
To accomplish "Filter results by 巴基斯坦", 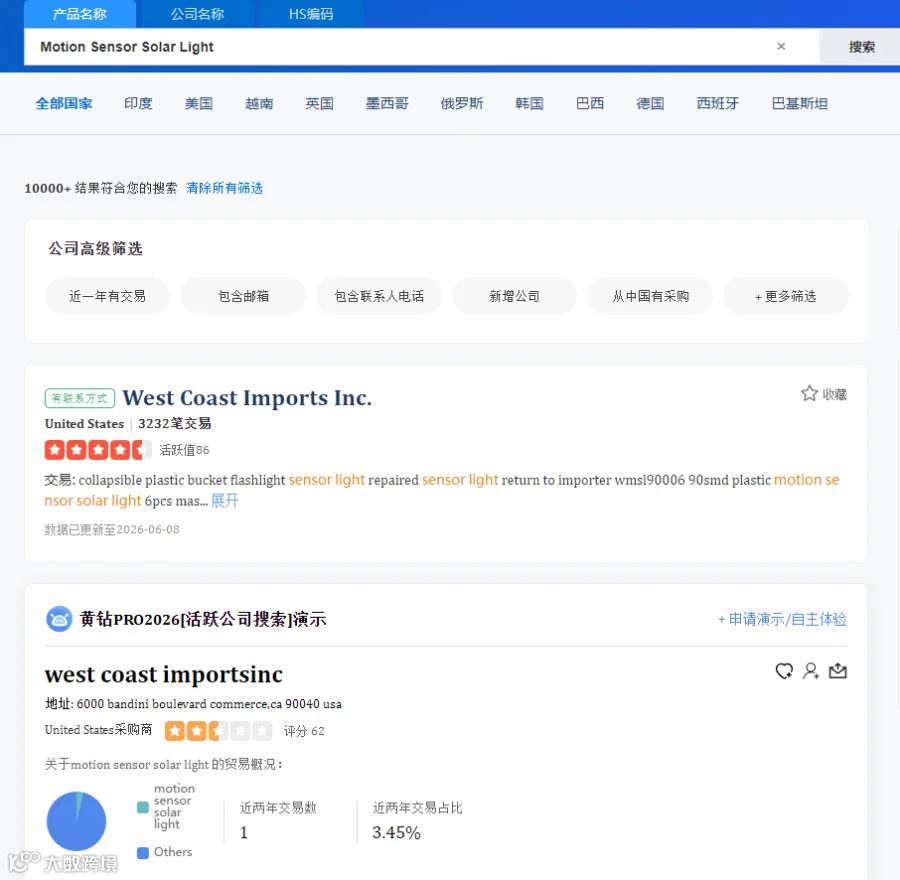I will click(800, 103).
